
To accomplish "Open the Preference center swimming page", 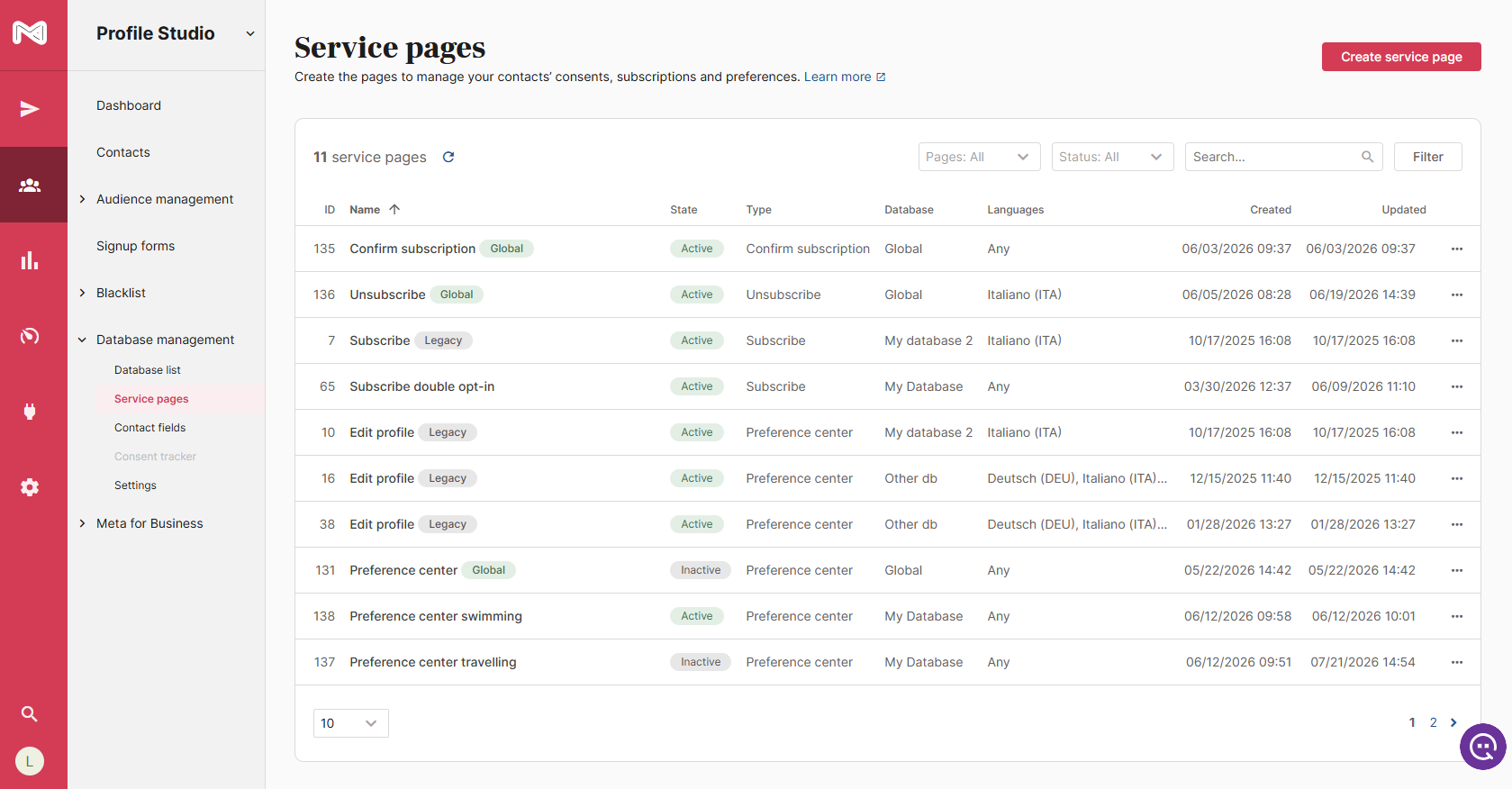I will [436, 616].
